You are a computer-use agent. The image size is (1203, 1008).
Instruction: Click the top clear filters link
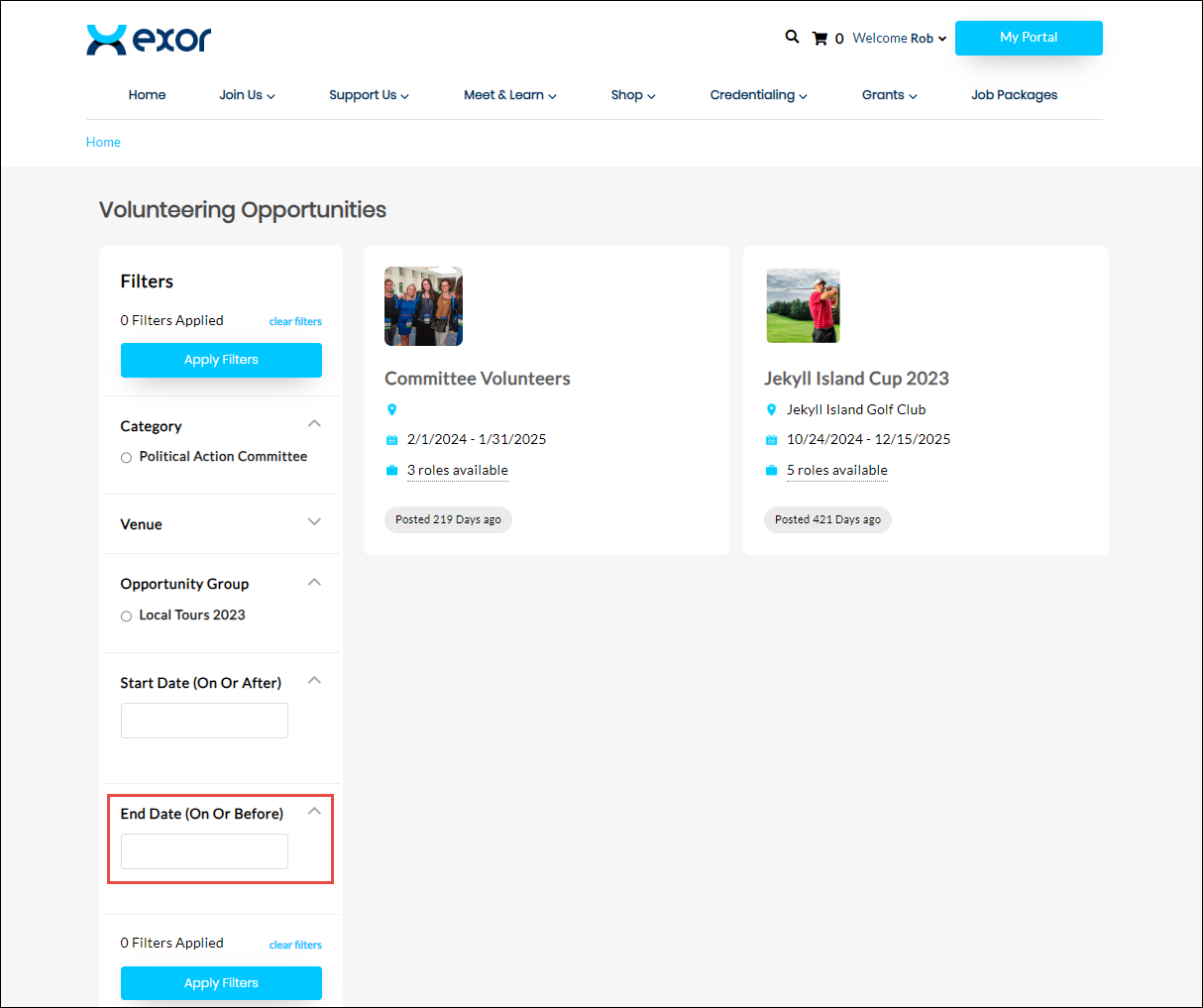[x=295, y=321]
